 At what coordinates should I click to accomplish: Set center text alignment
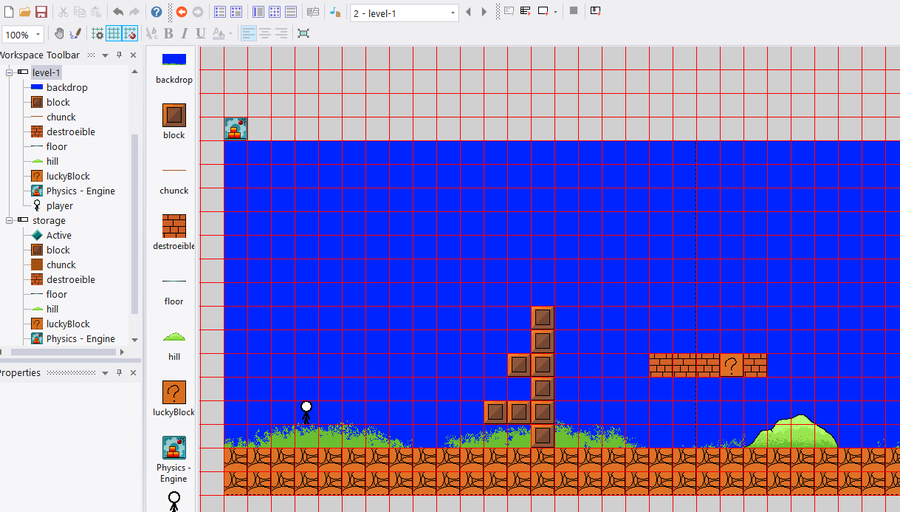point(265,34)
